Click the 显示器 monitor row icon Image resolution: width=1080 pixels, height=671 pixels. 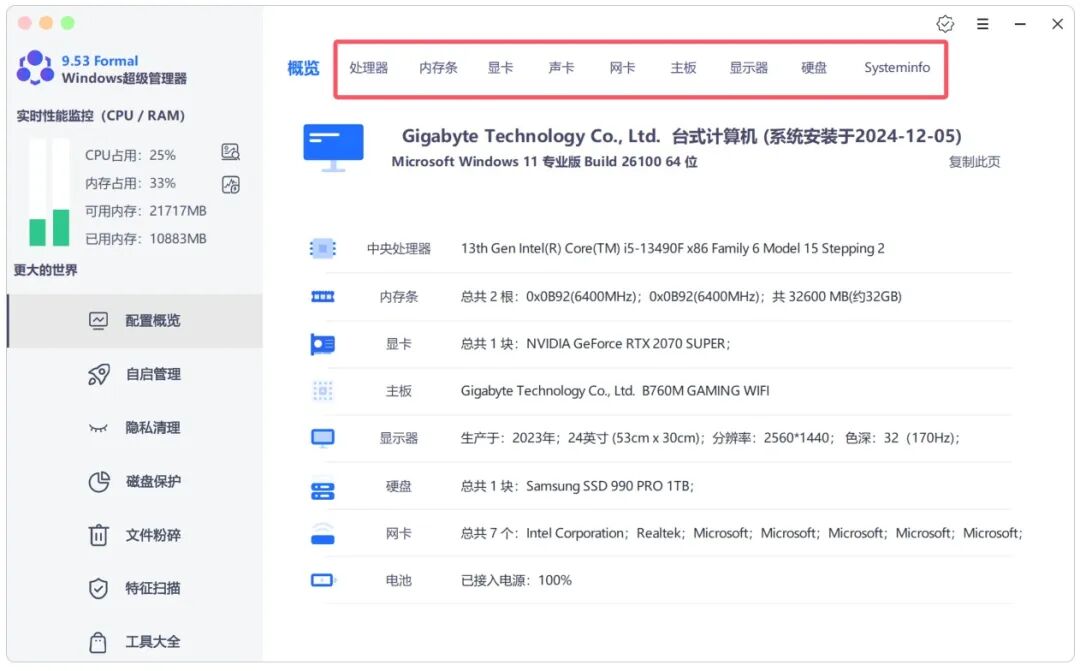322,438
